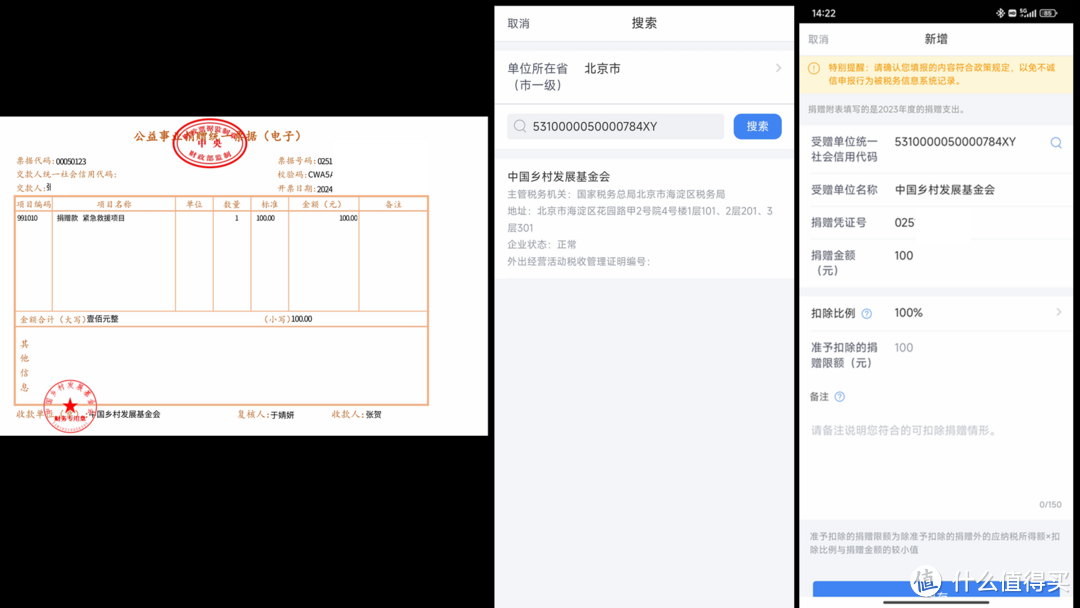Click the 北京市 province value
1080x608 pixels.
[x=602, y=68]
